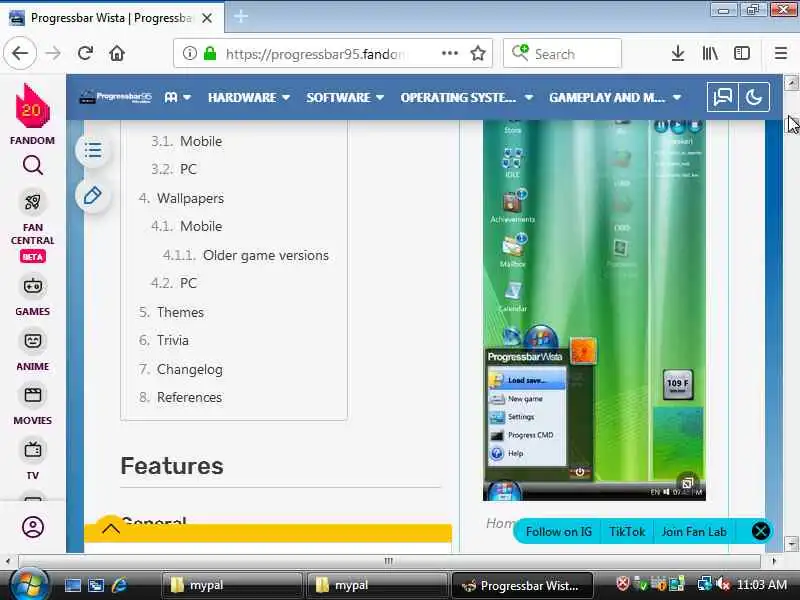Click the browser back arrow

20,53
